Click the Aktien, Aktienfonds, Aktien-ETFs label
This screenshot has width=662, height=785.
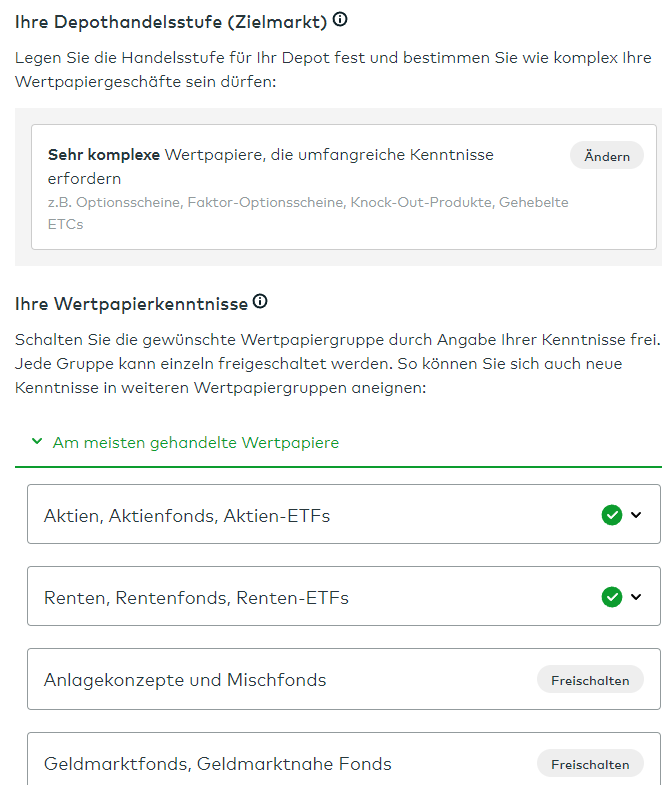point(187,516)
